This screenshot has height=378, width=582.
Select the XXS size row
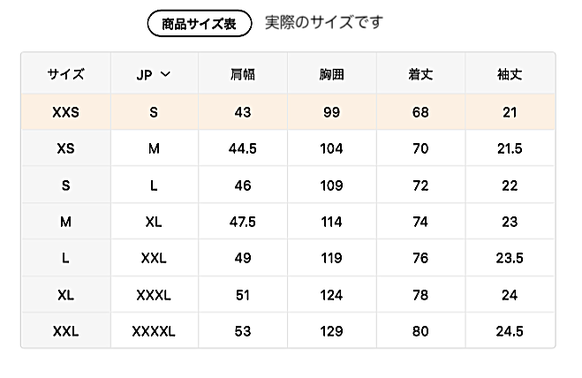click(x=288, y=112)
